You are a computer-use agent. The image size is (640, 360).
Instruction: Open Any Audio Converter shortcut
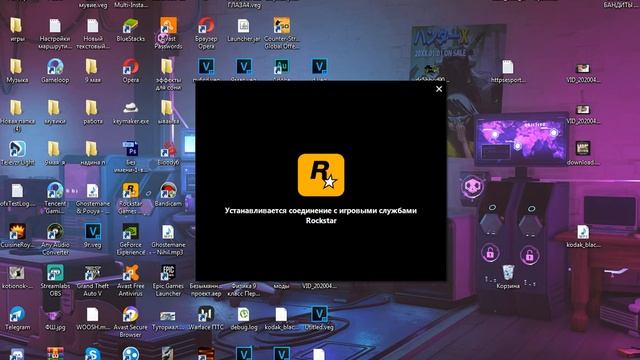[x=55, y=239]
